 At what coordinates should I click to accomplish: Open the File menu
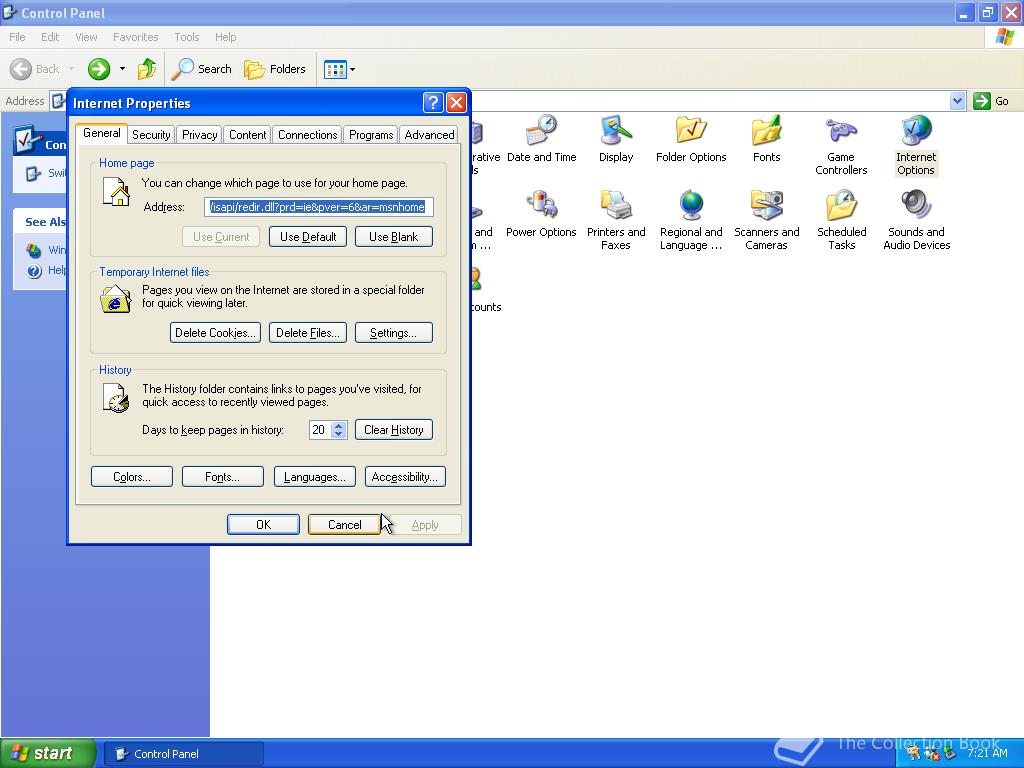tap(17, 37)
